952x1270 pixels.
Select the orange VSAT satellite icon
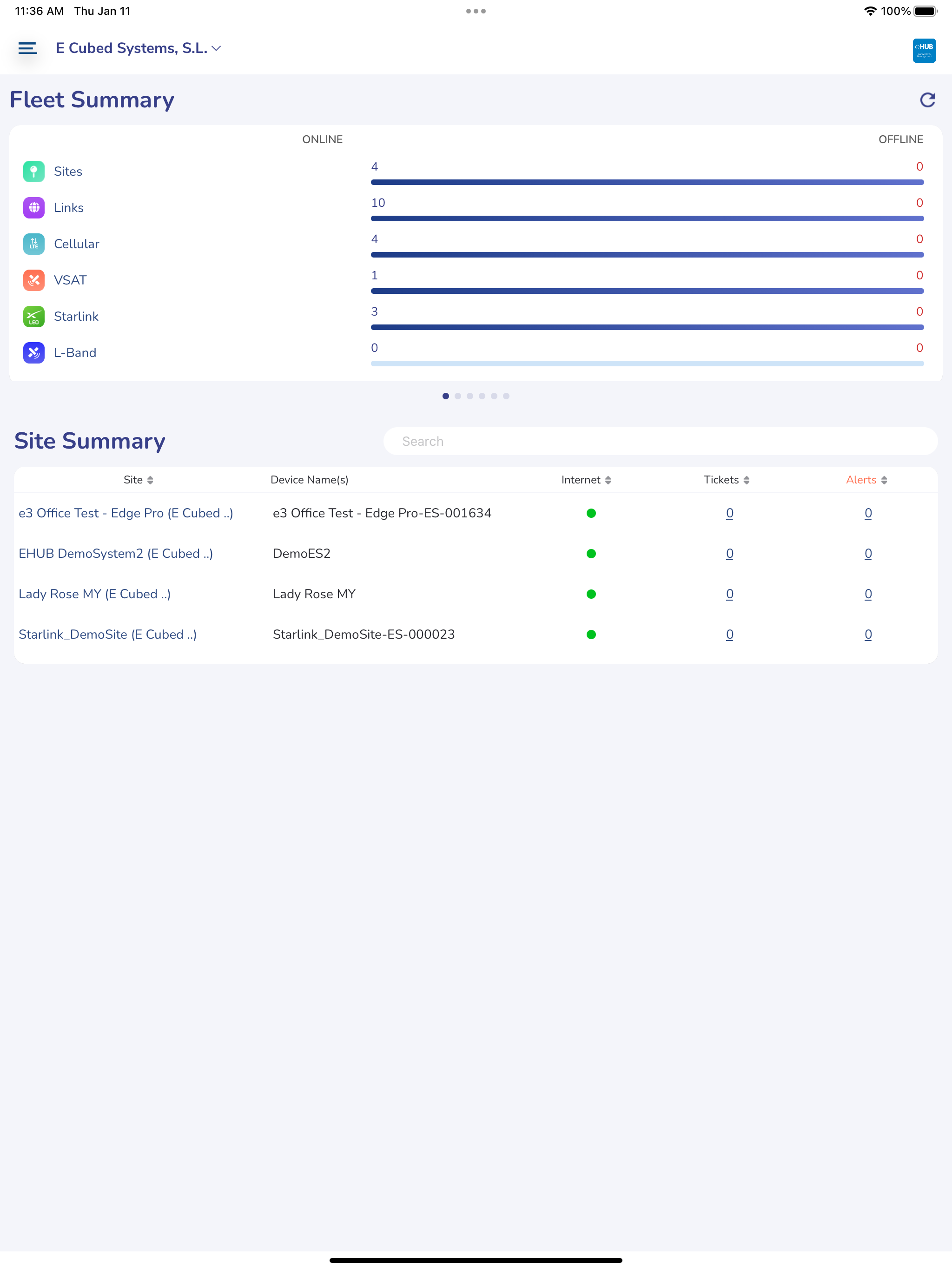(34, 280)
